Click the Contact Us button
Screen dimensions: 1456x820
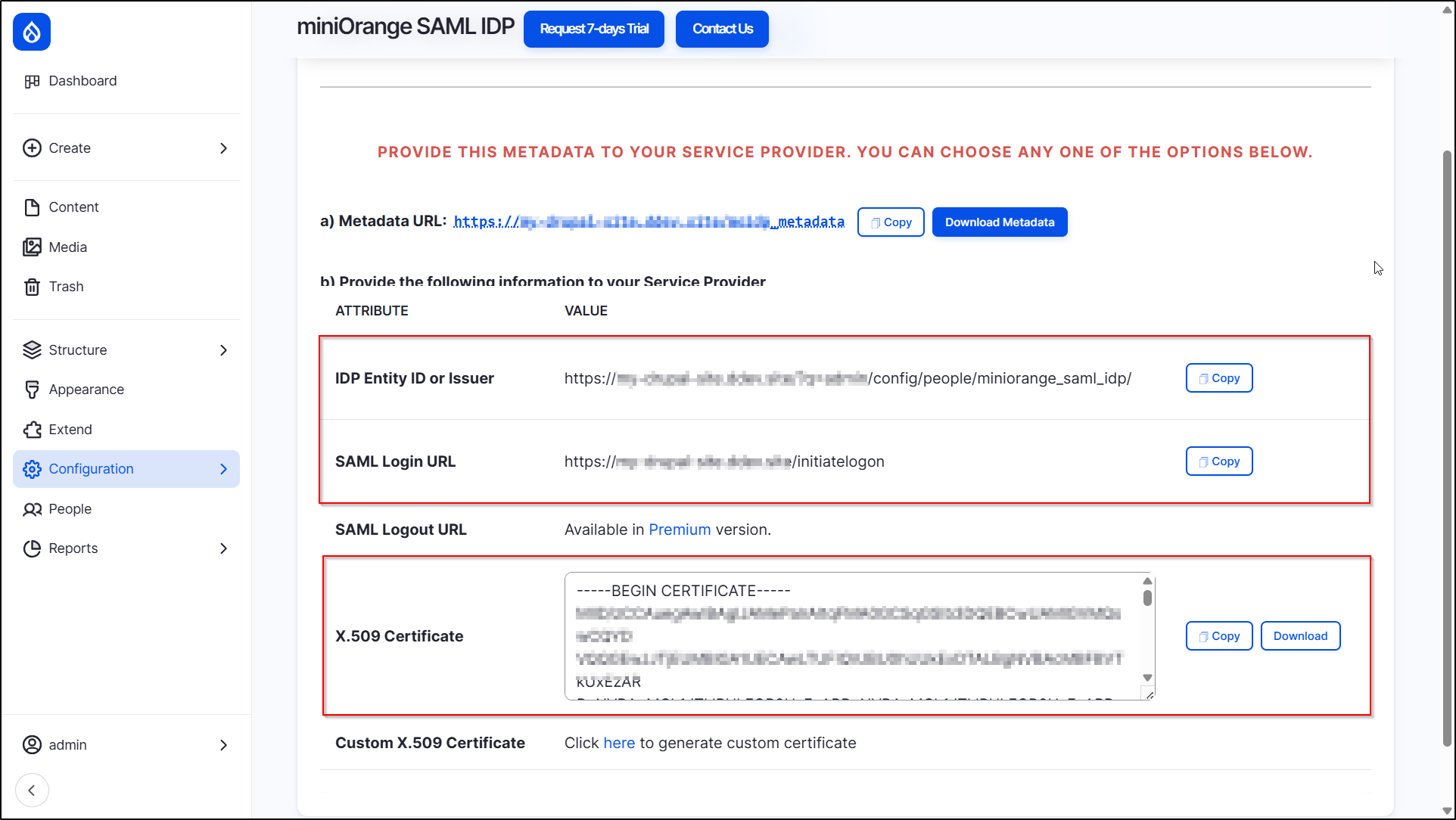721,29
